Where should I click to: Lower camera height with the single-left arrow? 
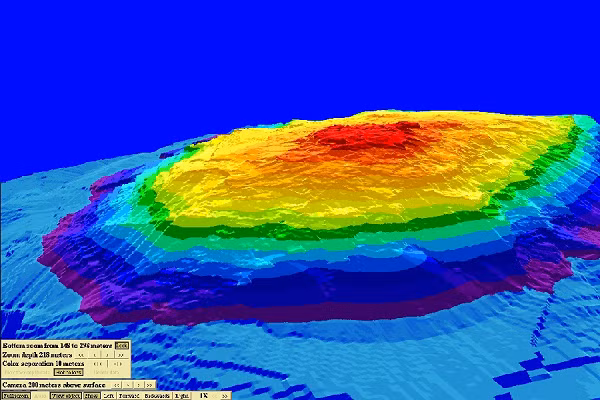tap(128, 384)
